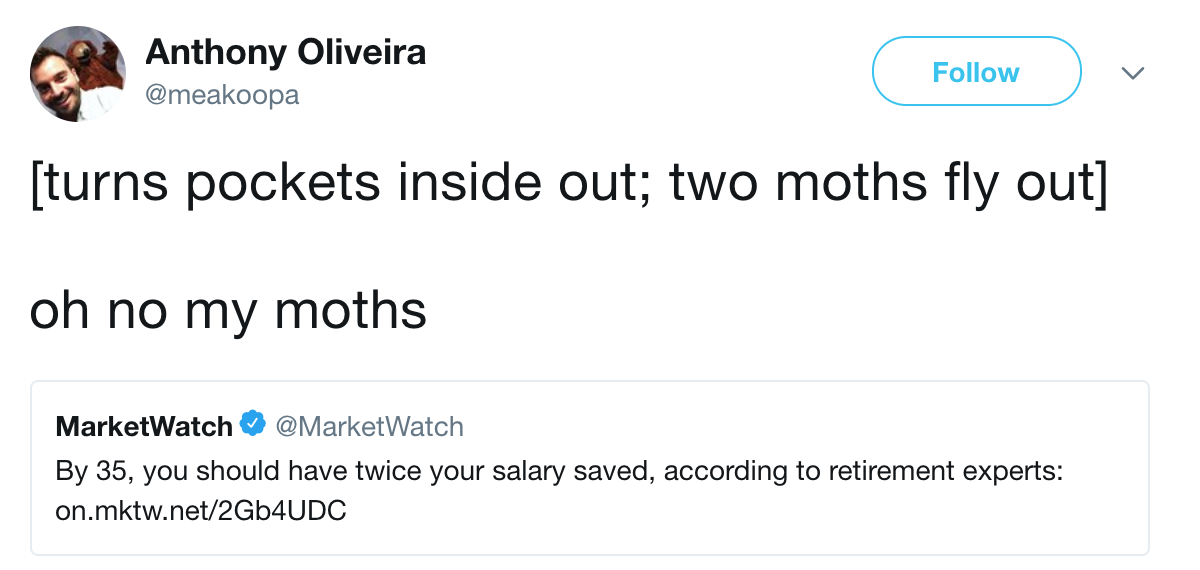
Task: Open the on.mktw.net/2Gb4UDC link
Action: coord(201,511)
